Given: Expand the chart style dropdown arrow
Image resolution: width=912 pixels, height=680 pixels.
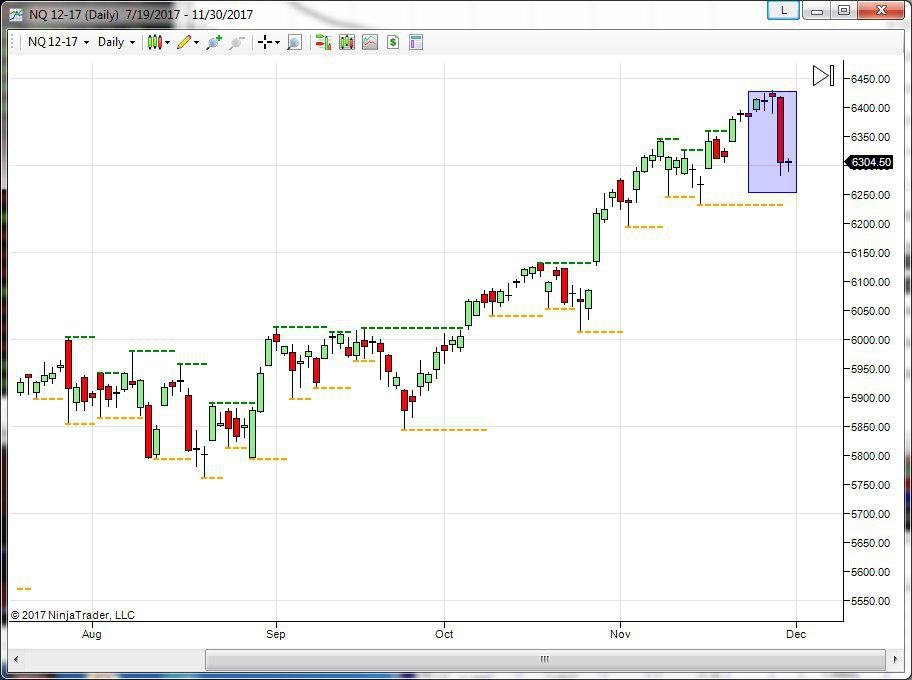Looking at the screenshot, I should coord(168,42).
